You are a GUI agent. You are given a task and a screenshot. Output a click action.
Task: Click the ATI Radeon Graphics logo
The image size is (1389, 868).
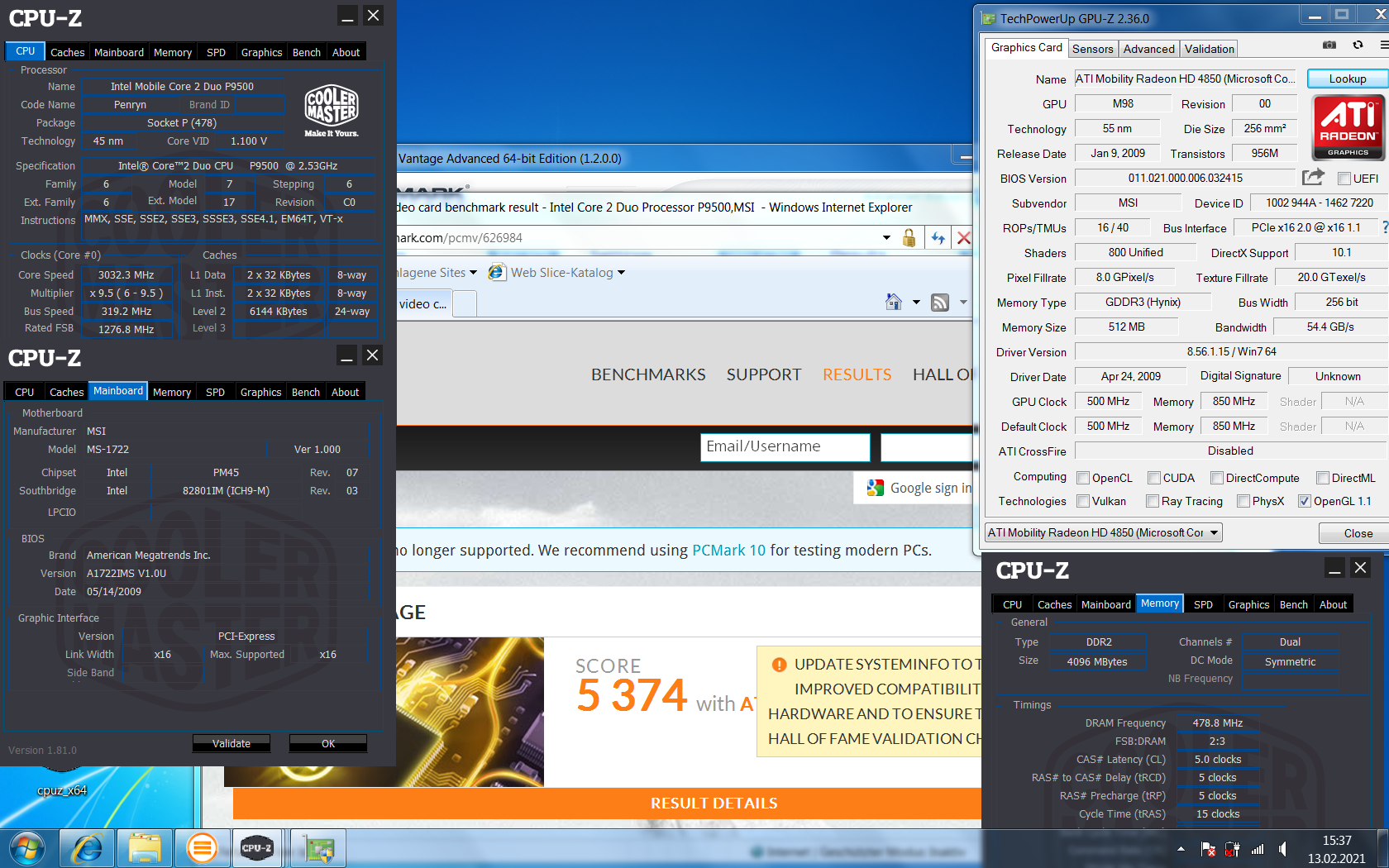pos(1348,127)
